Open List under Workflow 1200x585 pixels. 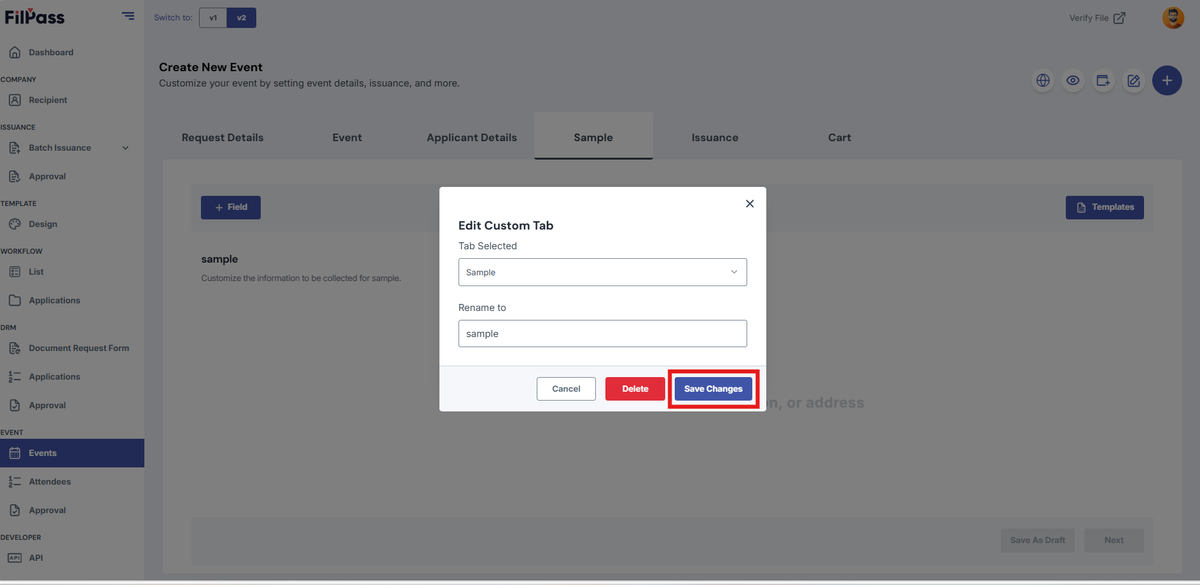point(36,272)
